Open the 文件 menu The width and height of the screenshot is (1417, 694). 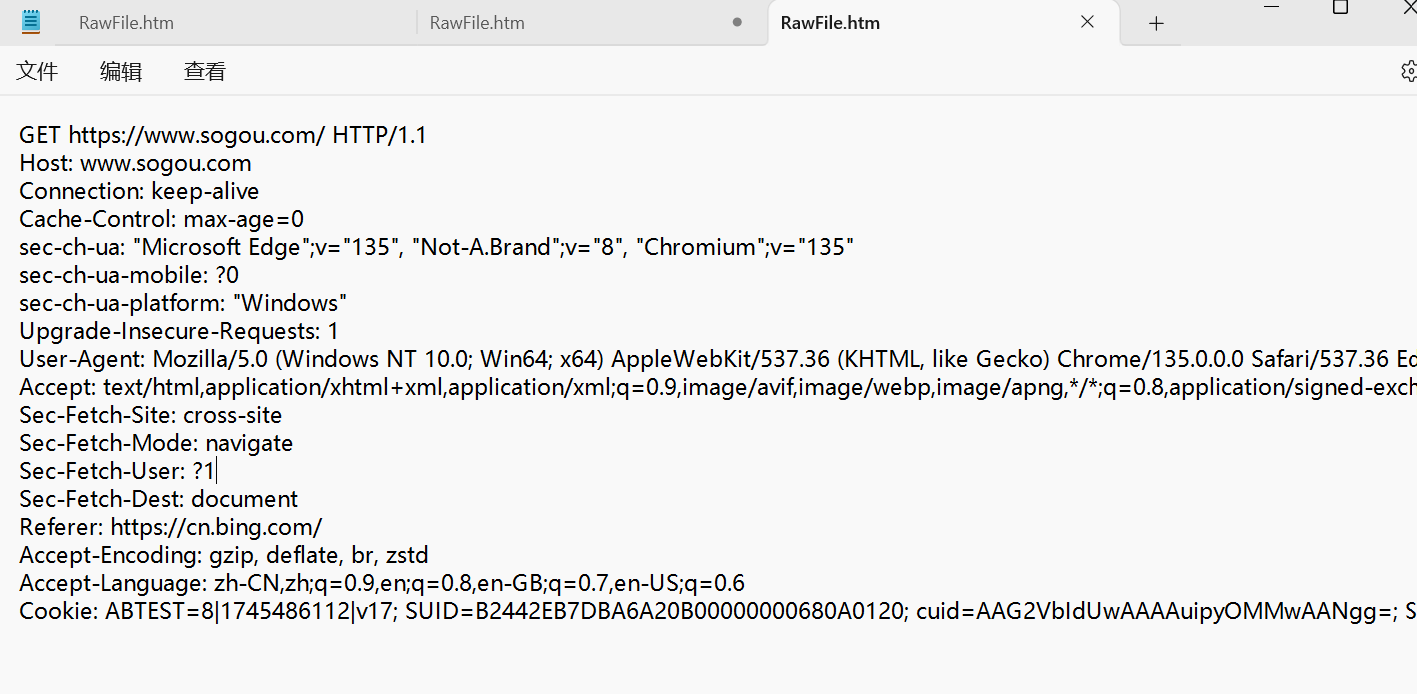coord(37,71)
